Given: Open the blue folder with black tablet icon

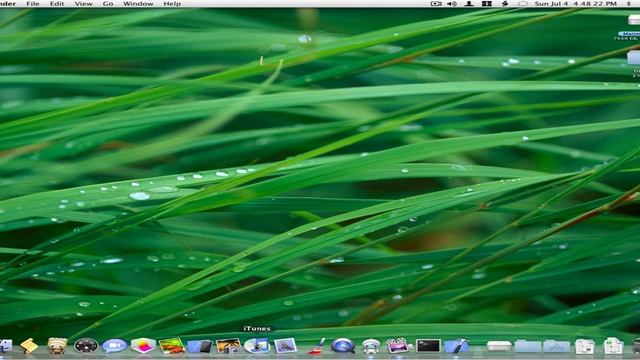Looking at the screenshot, I should click(x=200, y=346).
